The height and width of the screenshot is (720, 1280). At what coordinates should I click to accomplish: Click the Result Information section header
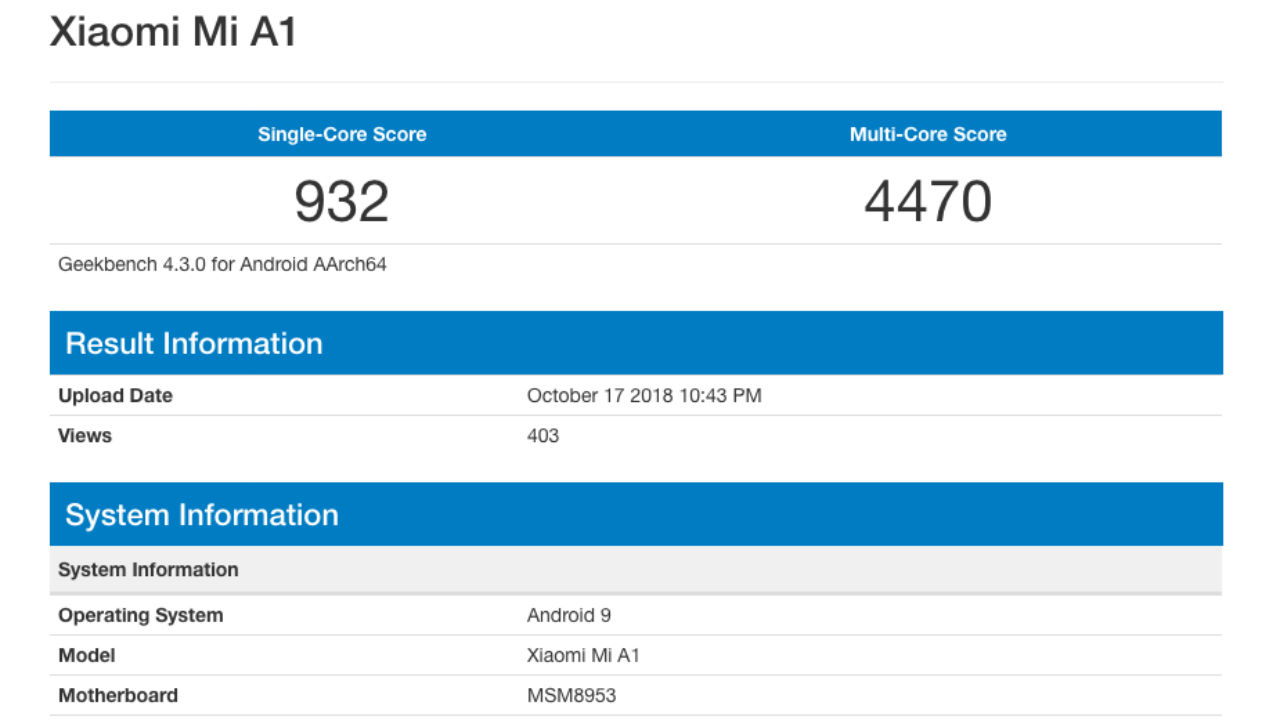[636, 343]
